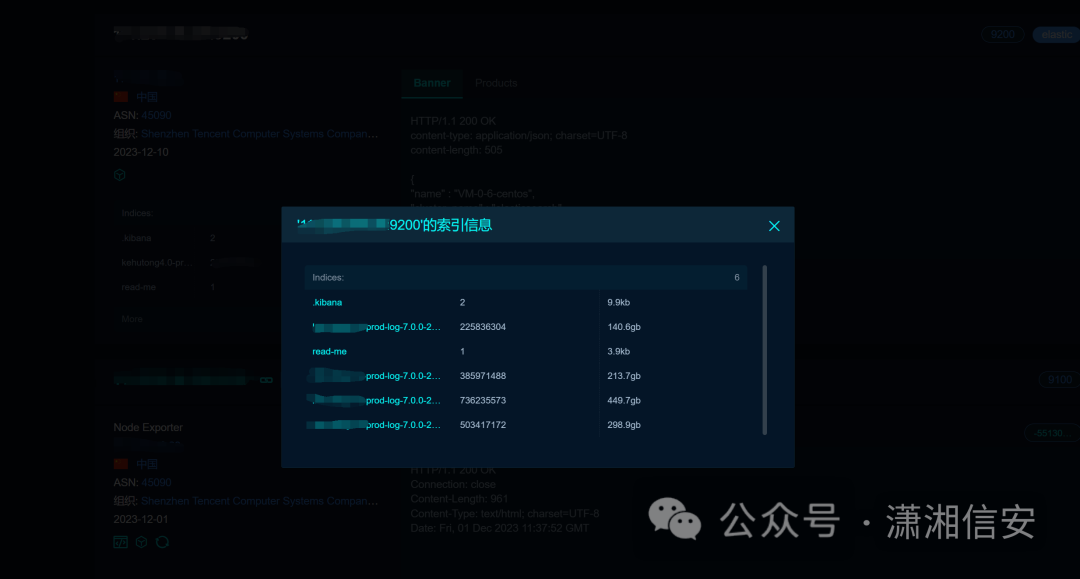Click the 9.9kb size value
Image resolution: width=1080 pixels, height=579 pixels.
point(619,302)
